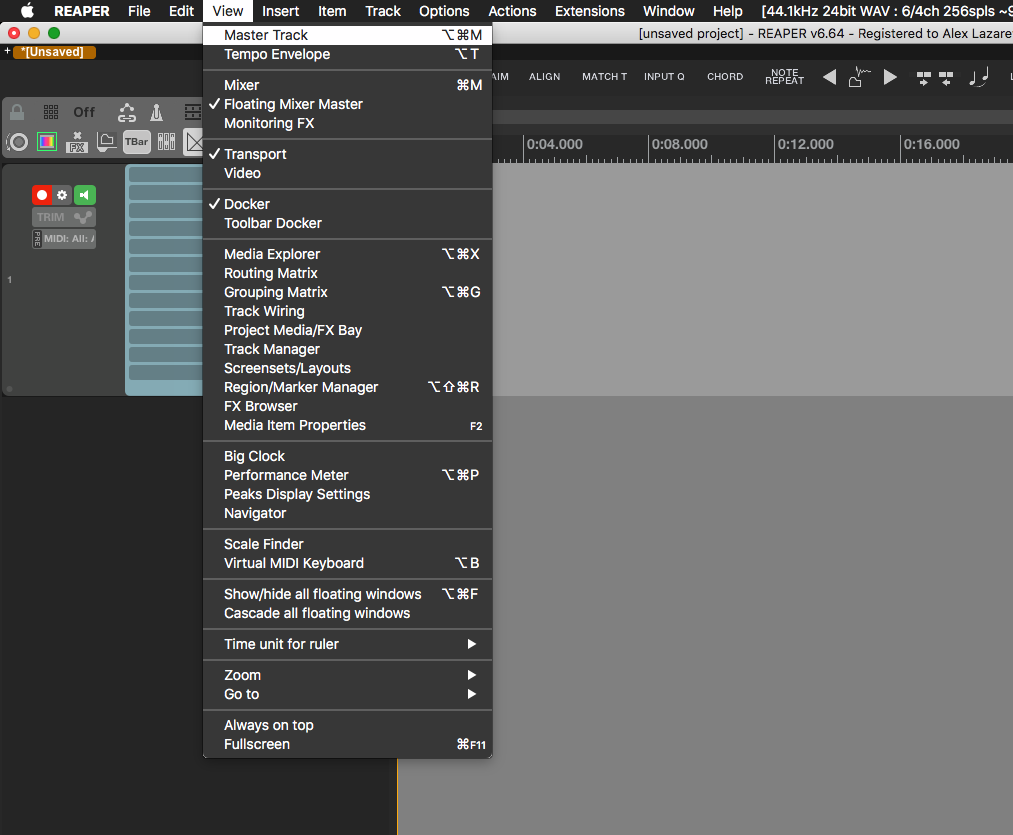The image size is (1013, 835).
Task: Open the Actions menu in menu bar
Action: click(512, 11)
